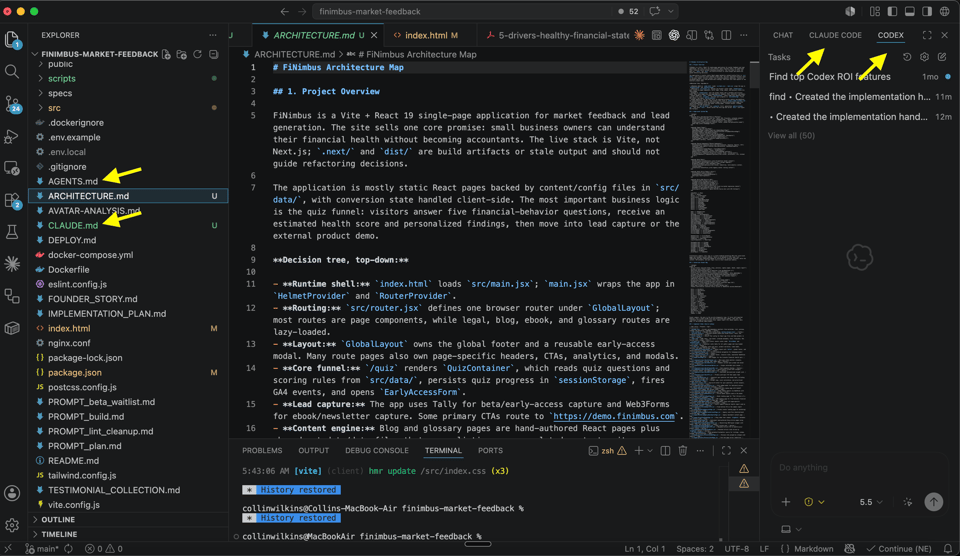Switch to the PORTS panel tab
The height and width of the screenshot is (556, 960).
coord(490,451)
